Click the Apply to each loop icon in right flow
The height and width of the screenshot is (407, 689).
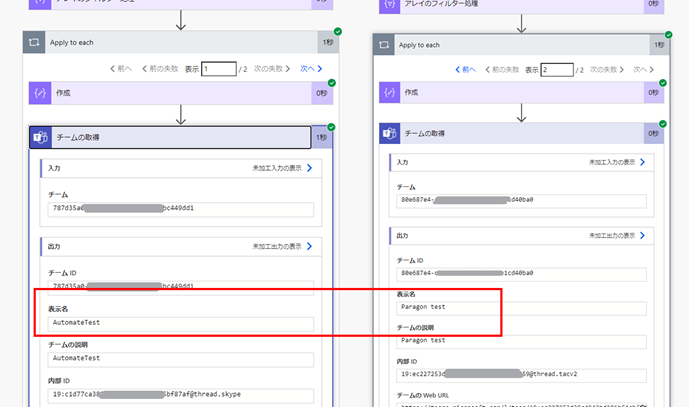point(384,45)
